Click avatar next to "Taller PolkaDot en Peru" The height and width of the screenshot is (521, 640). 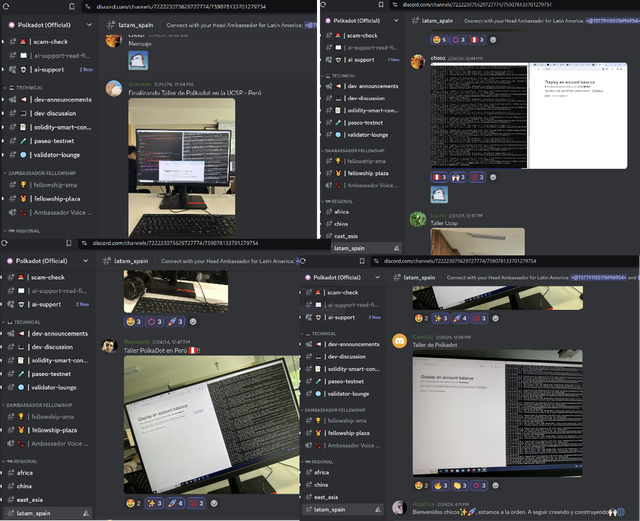(111, 346)
